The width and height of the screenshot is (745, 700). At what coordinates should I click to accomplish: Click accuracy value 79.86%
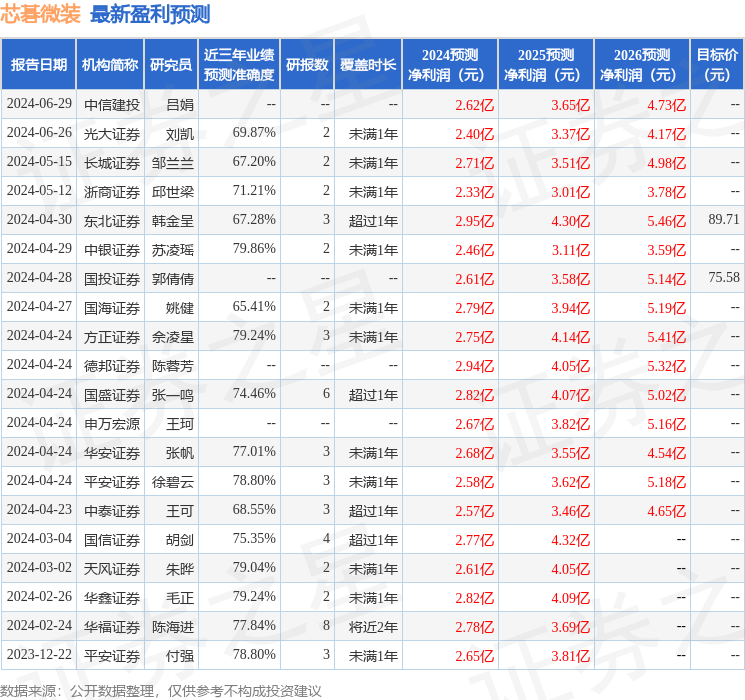(x=254, y=248)
